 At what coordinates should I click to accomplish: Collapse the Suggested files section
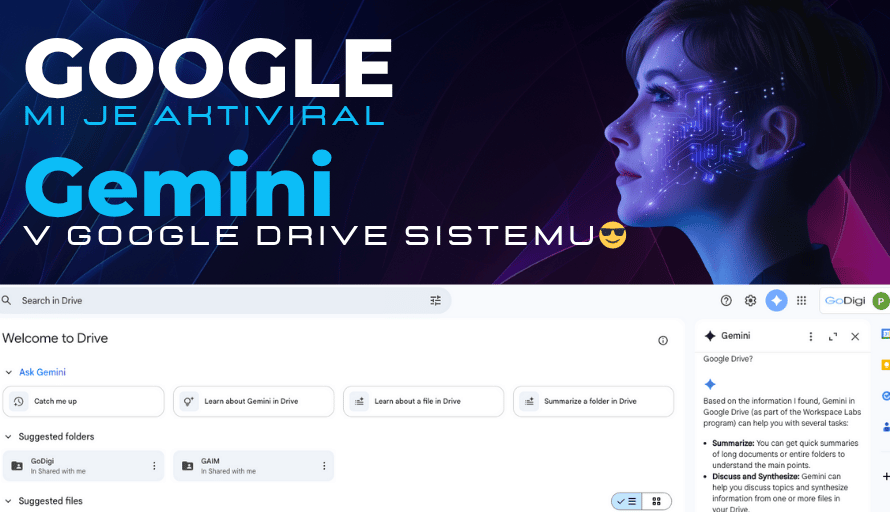point(8,501)
